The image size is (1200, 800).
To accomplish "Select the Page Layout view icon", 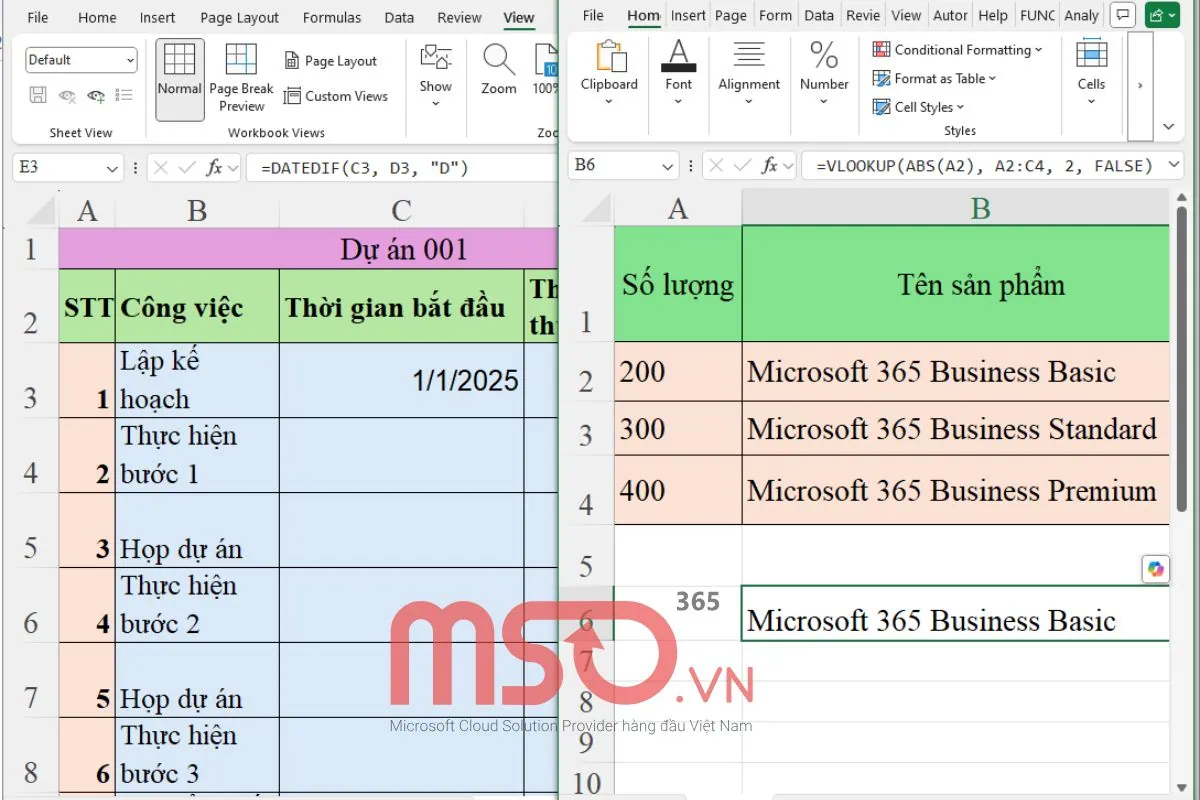I will point(331,60).
